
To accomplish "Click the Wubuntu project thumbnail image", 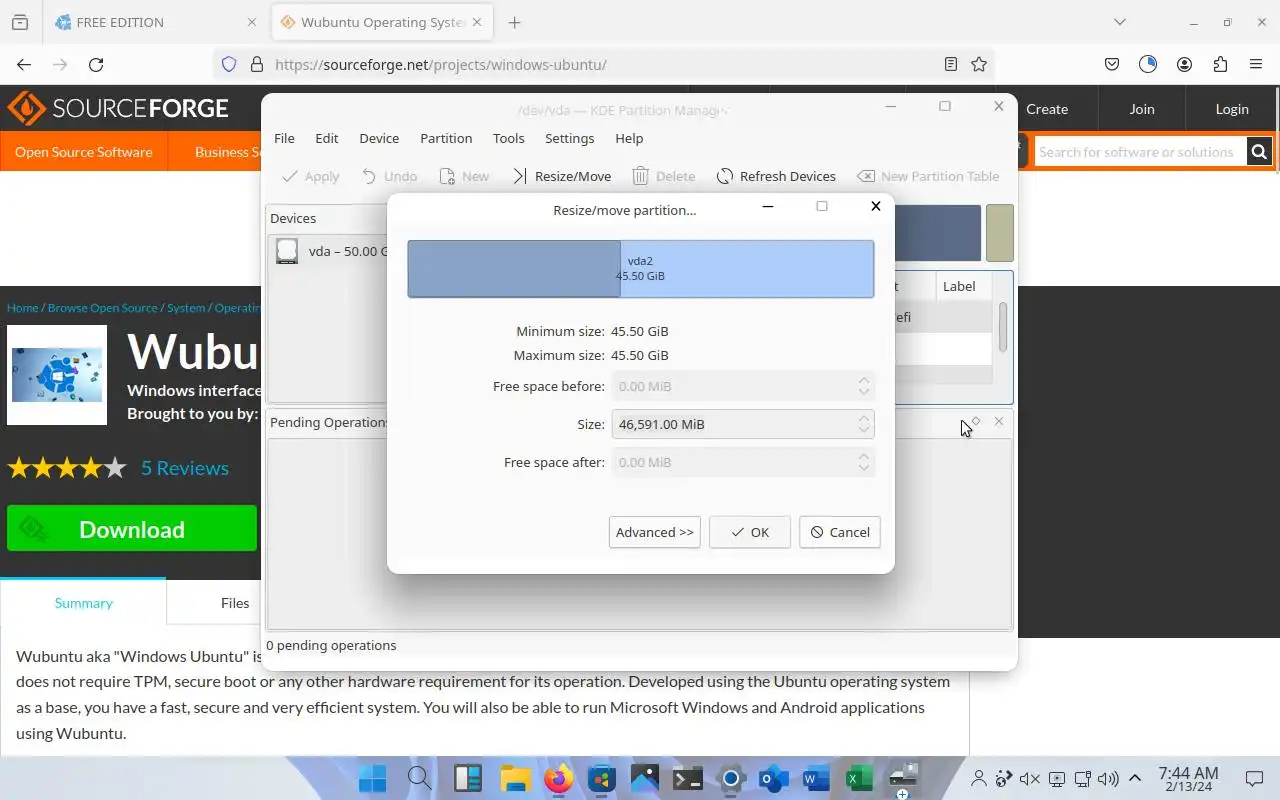I will 57,375.
